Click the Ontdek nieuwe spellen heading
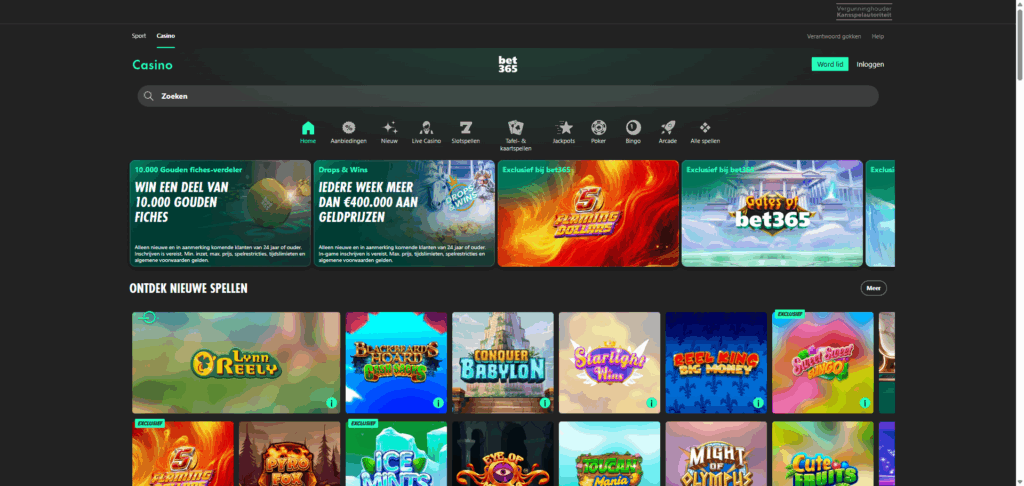The width and height of the screenshot is (1024, 486). pyautogui.click(x=188, y=288)
